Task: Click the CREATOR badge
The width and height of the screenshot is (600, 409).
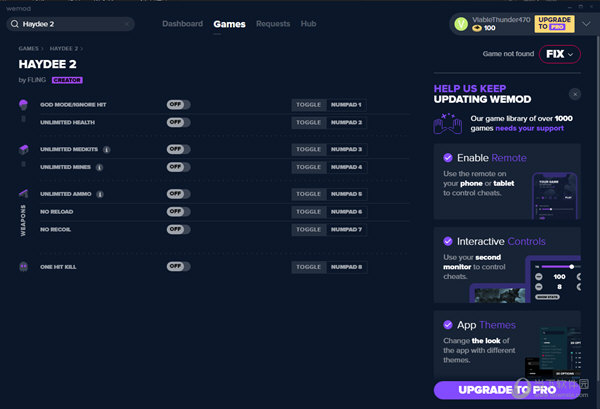Action: pyautogui.click(x=67, y=80)
